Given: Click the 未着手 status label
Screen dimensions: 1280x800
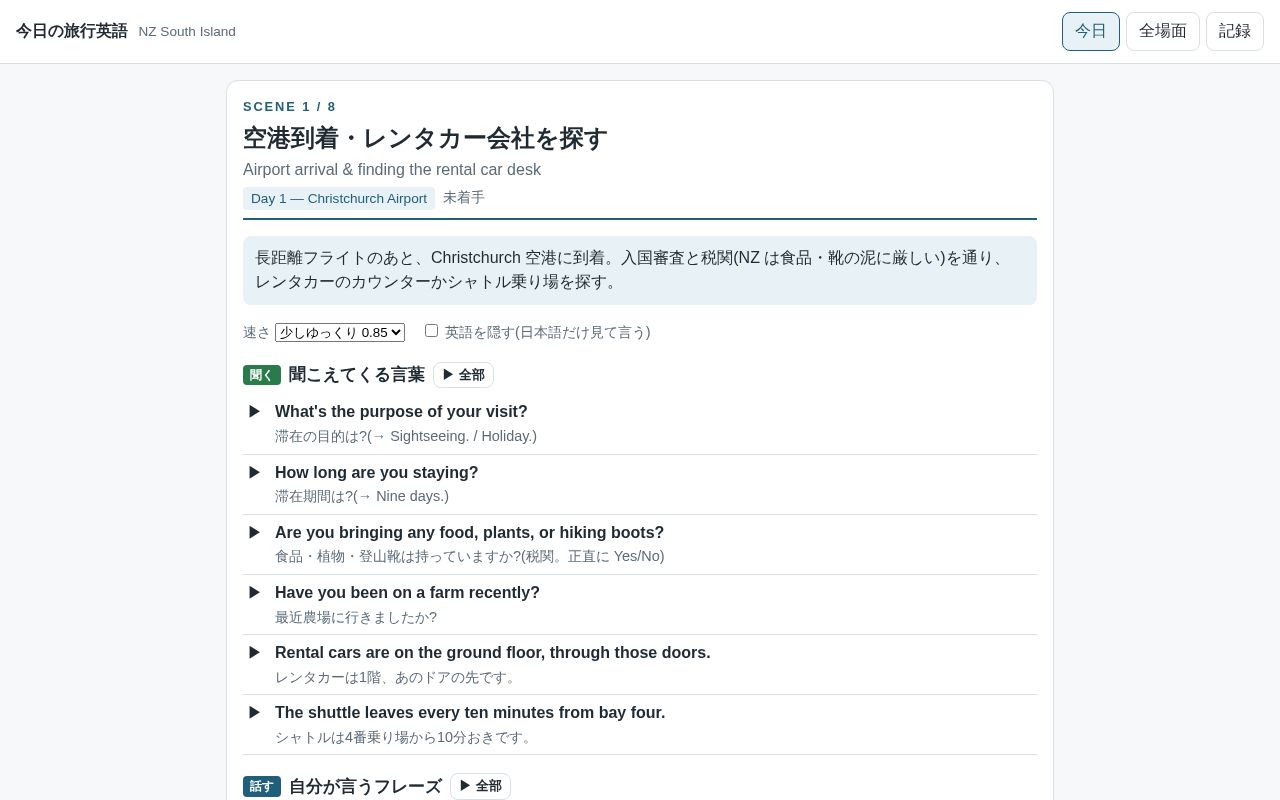Looking at the screenshot, I should pyautogui.click(x=464, y=198).
